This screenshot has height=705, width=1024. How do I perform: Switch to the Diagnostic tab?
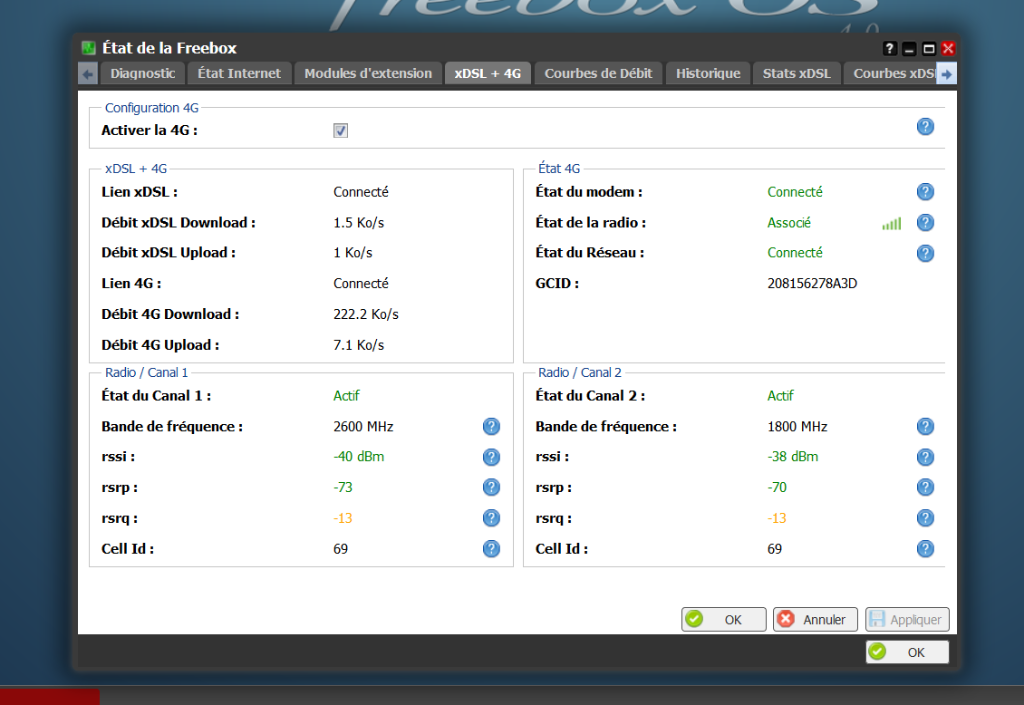point(142,73)
